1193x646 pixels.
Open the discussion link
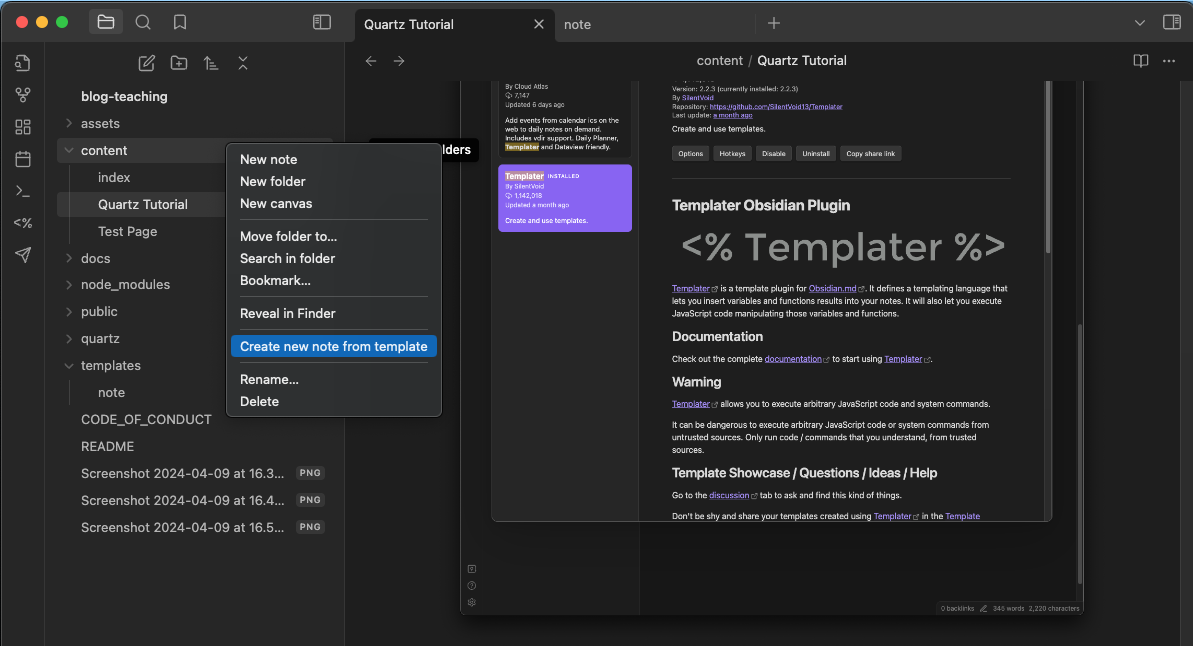(x=729, y=495)
